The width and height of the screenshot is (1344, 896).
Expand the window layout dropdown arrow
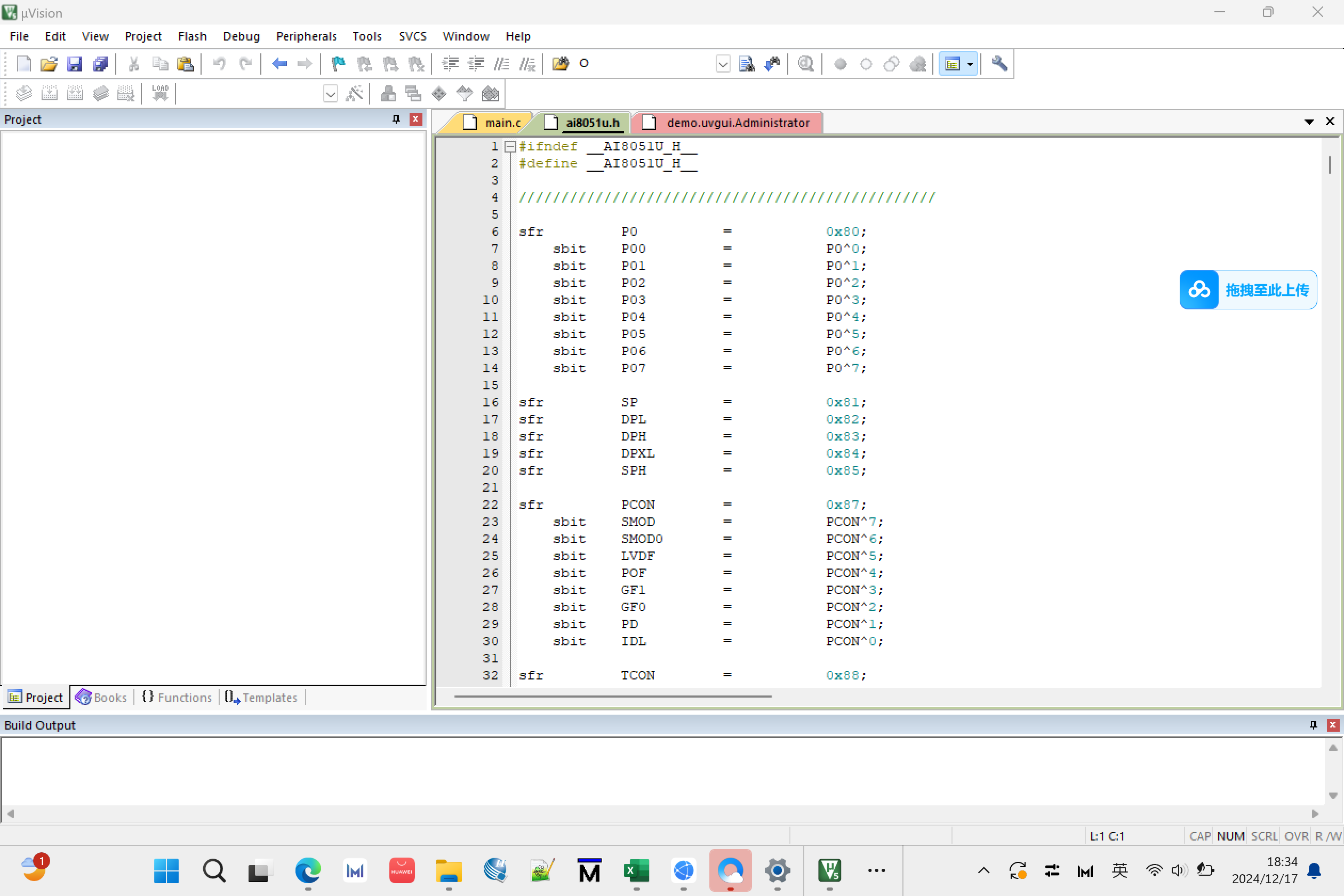point(970,64)
